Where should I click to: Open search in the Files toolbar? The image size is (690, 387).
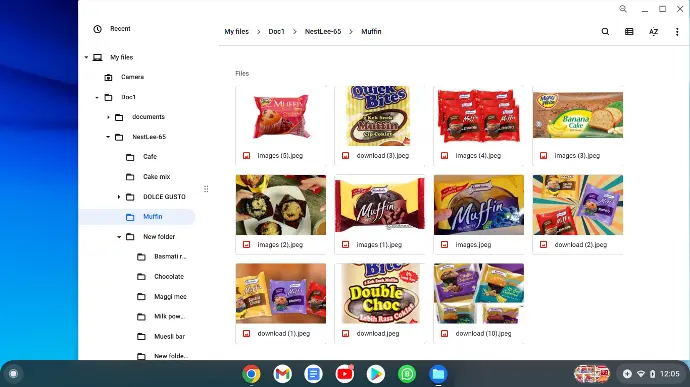[605, 32]
